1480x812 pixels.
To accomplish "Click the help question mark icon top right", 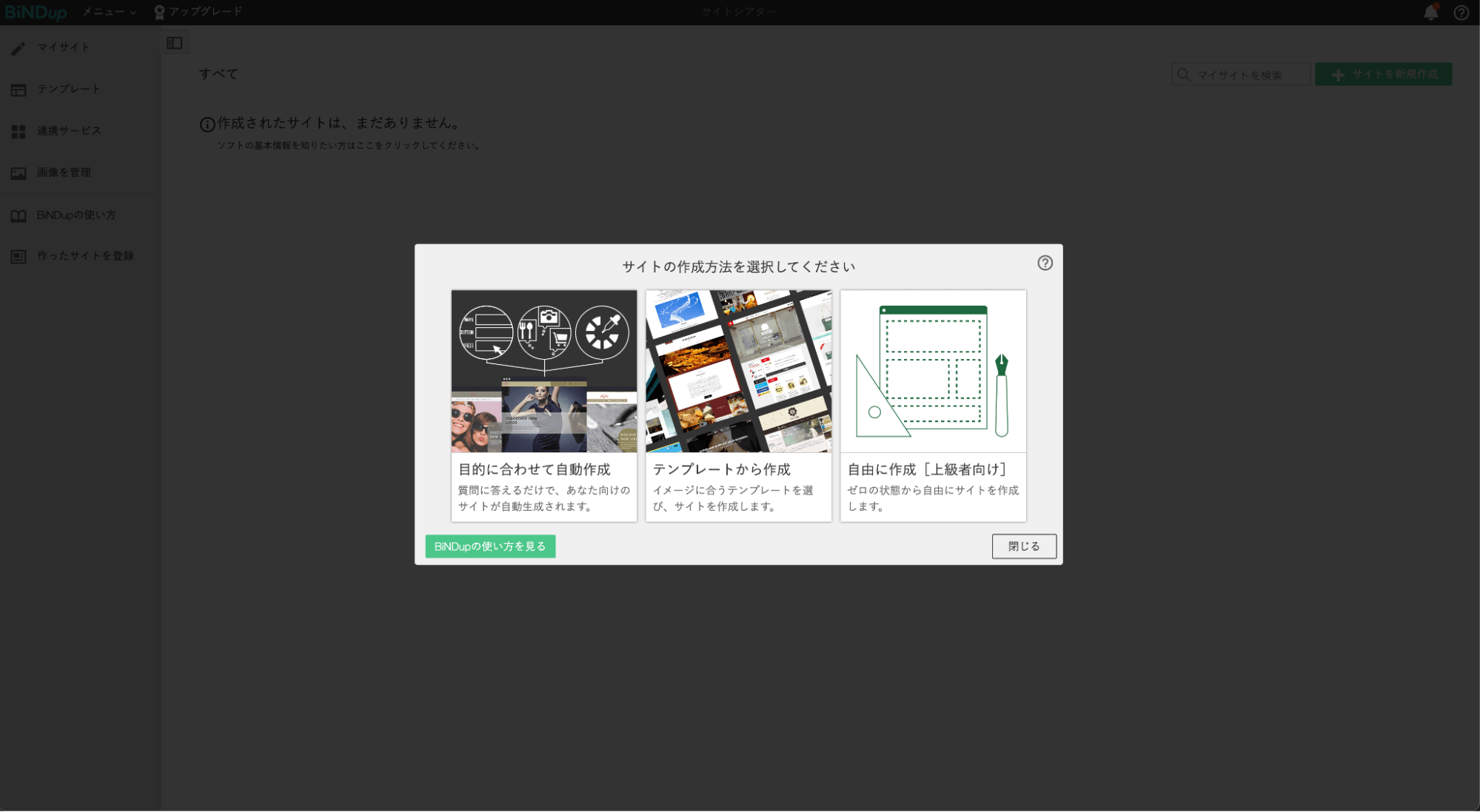I will pyautogui.click(x=1460, y=13).
